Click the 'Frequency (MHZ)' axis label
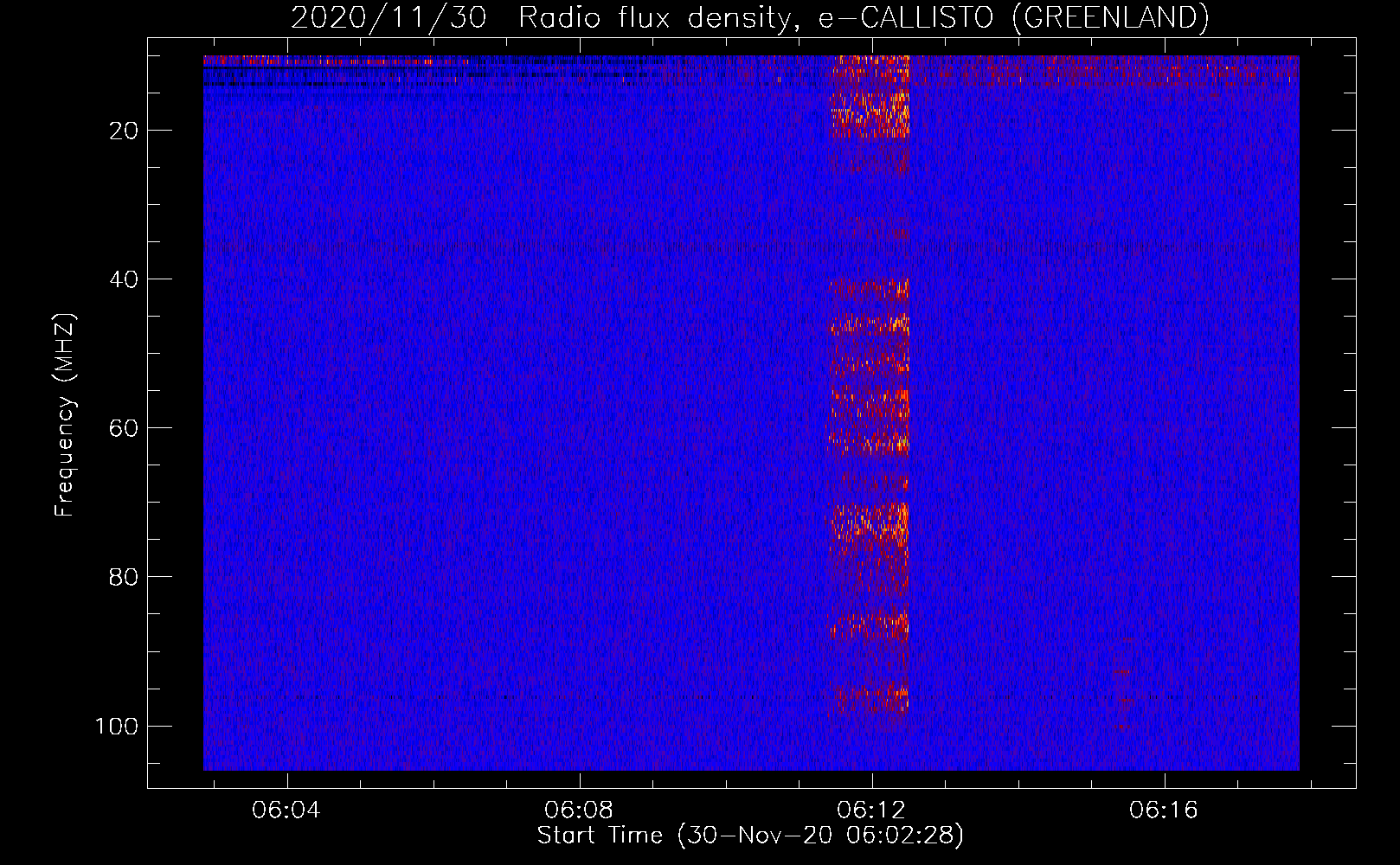1400x865 pixels. pyautogui.click(x=65, y=415)
